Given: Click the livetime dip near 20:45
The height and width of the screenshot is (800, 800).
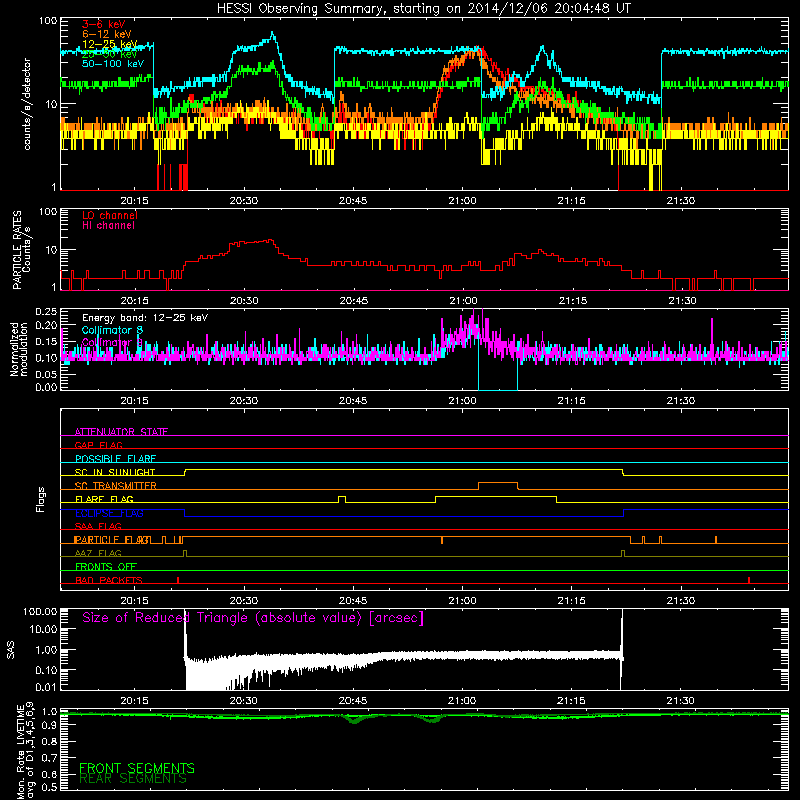Looking at the screenshot, I should 354,720.
